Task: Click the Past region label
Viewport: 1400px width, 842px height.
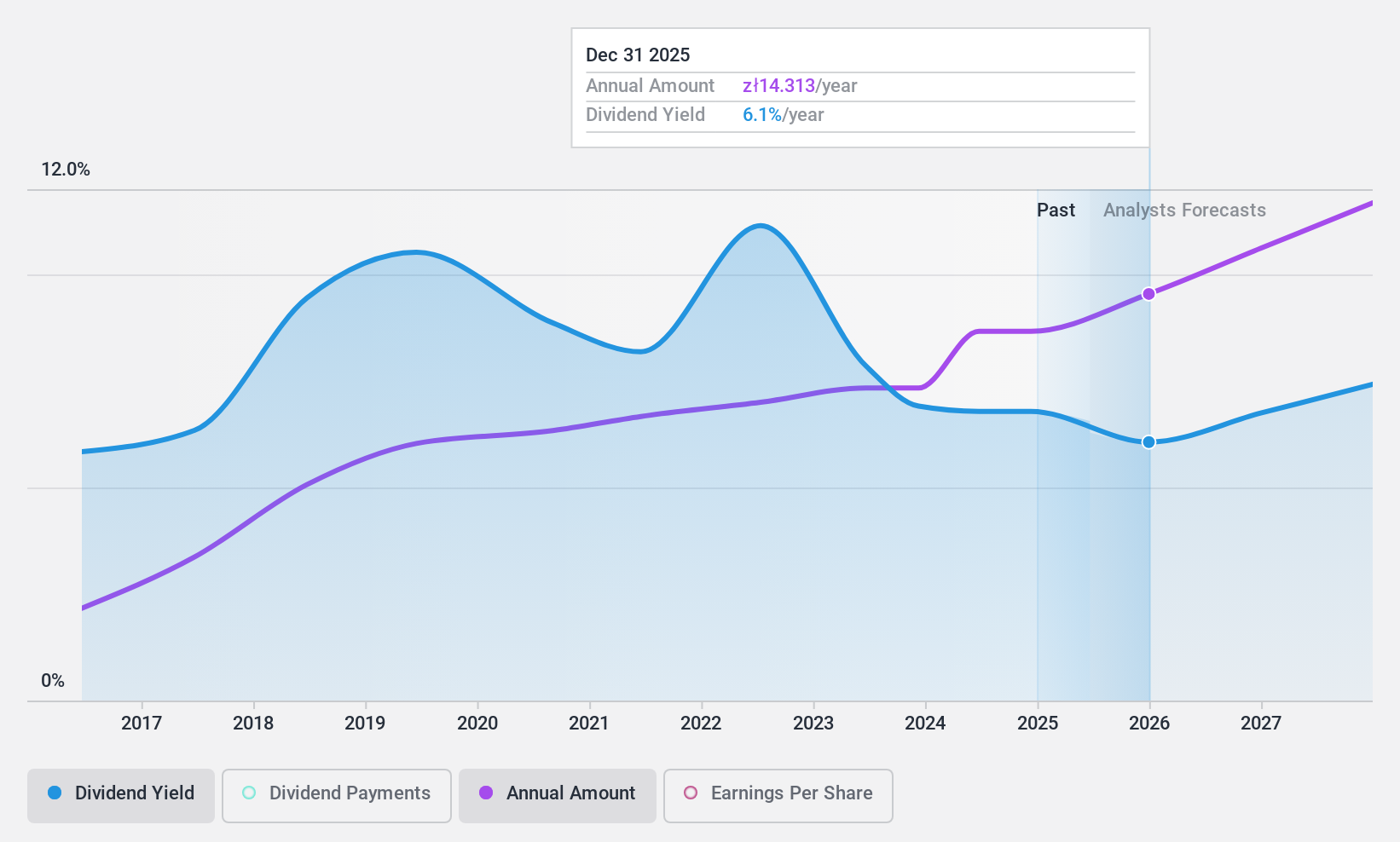Action: (1056, 210)
